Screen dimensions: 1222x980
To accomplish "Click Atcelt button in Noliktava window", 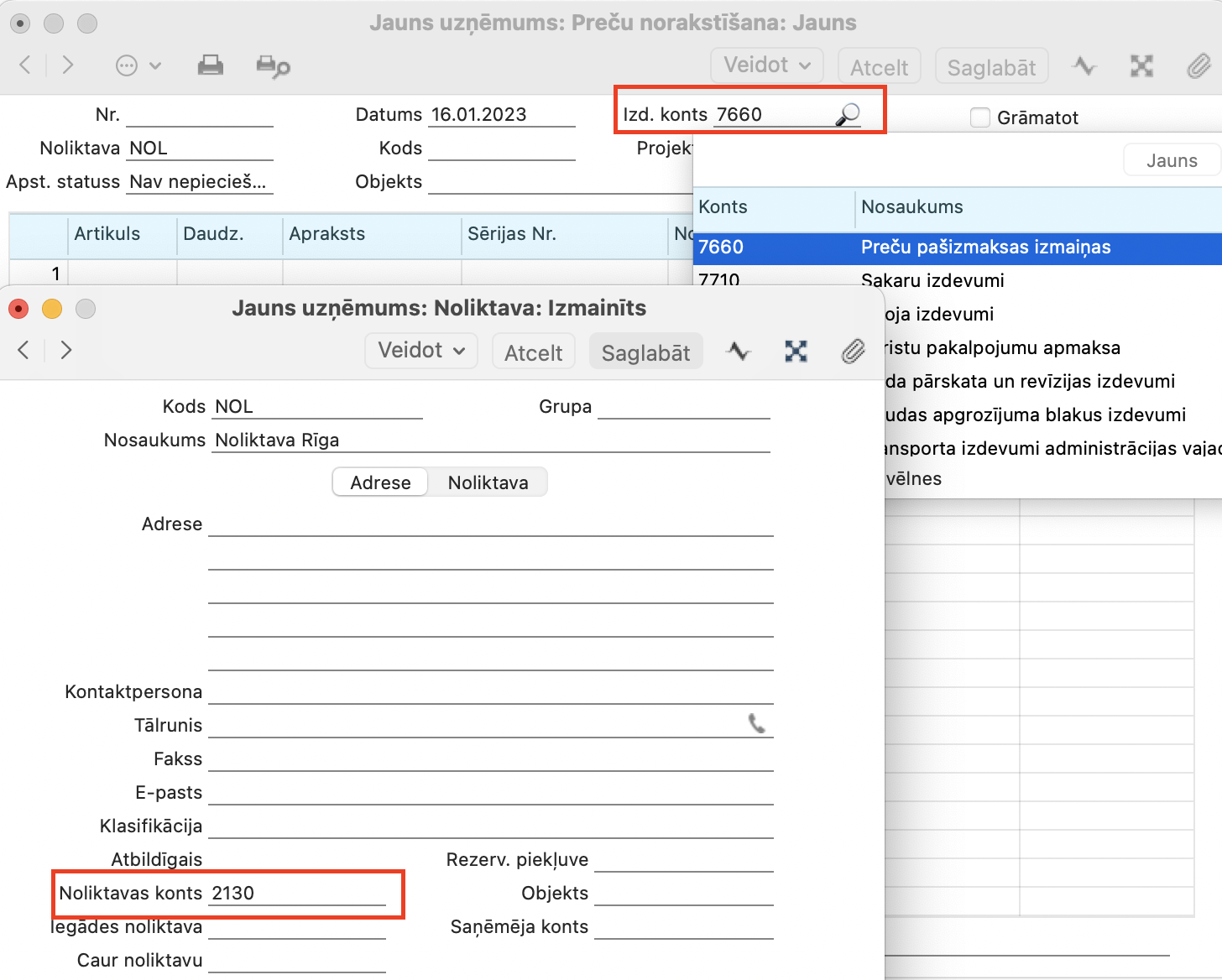I will (x=533, y=352).
